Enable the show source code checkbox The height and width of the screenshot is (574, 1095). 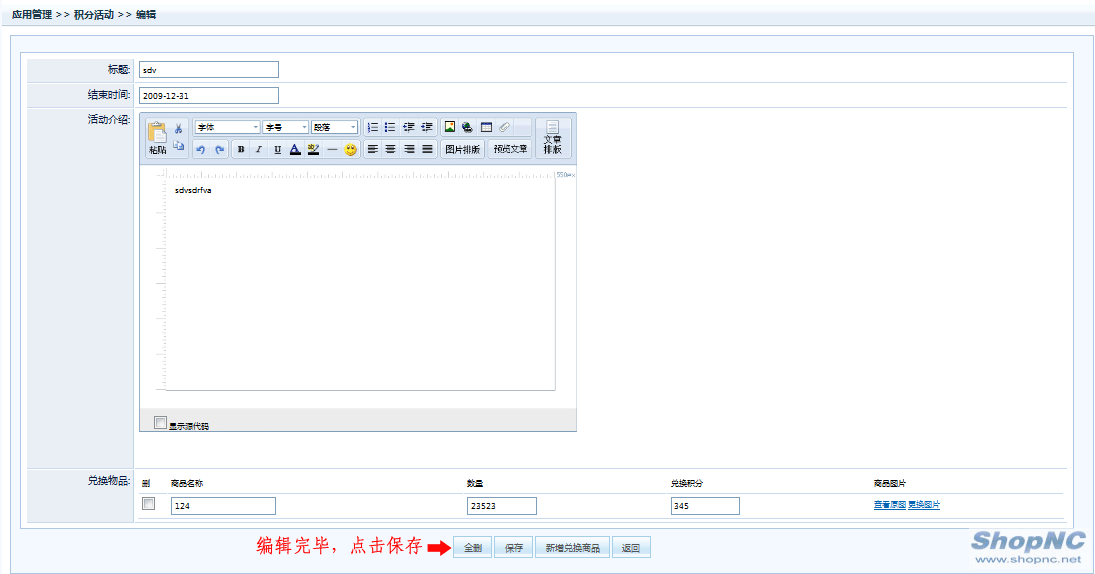pyautogui.click(x=160, y=422)
